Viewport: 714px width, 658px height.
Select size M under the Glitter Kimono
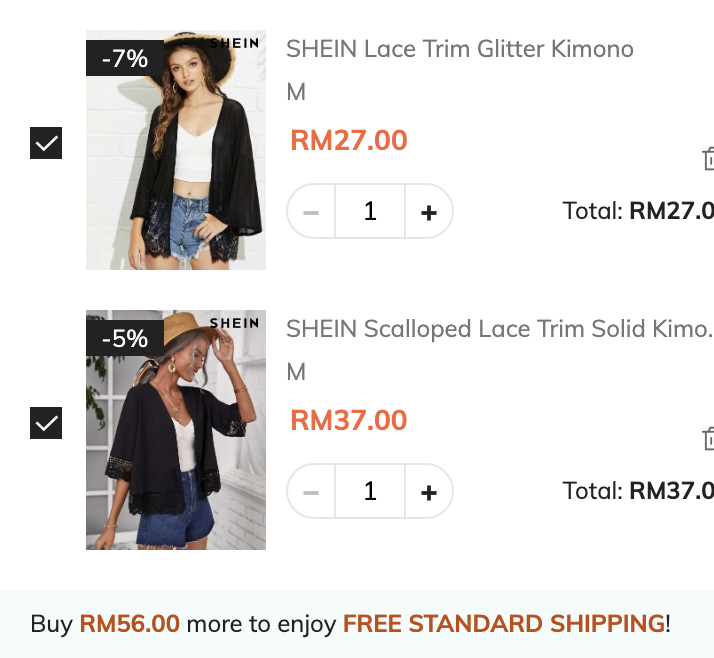click(296, 92)
